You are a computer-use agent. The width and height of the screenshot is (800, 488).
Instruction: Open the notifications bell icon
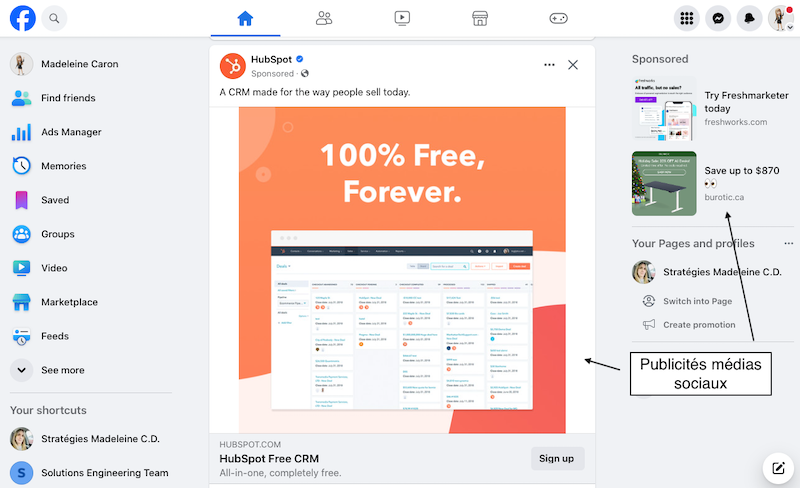(x=749, y=18)
